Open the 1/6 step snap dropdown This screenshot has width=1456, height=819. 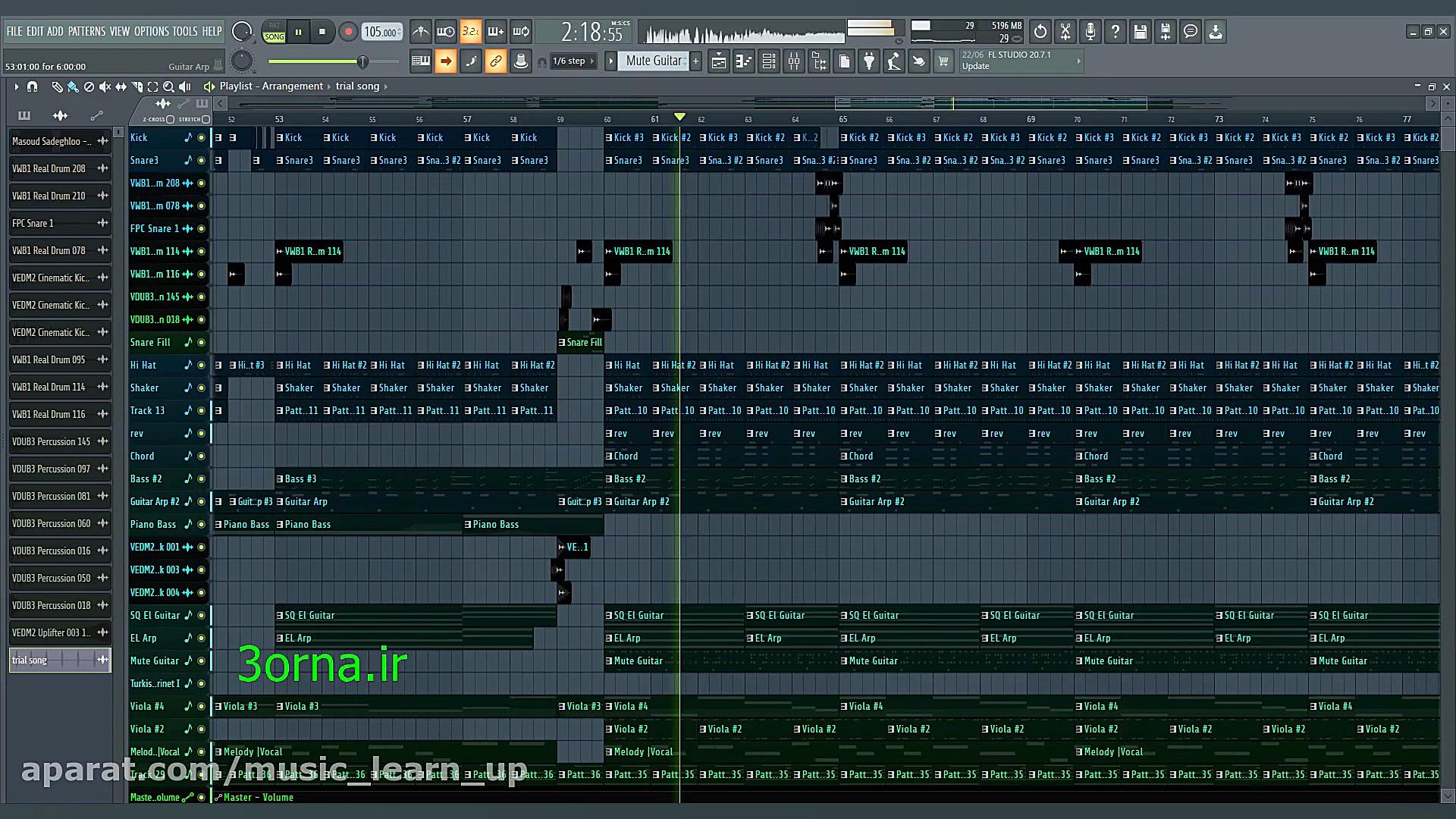[x=573, y=61]
